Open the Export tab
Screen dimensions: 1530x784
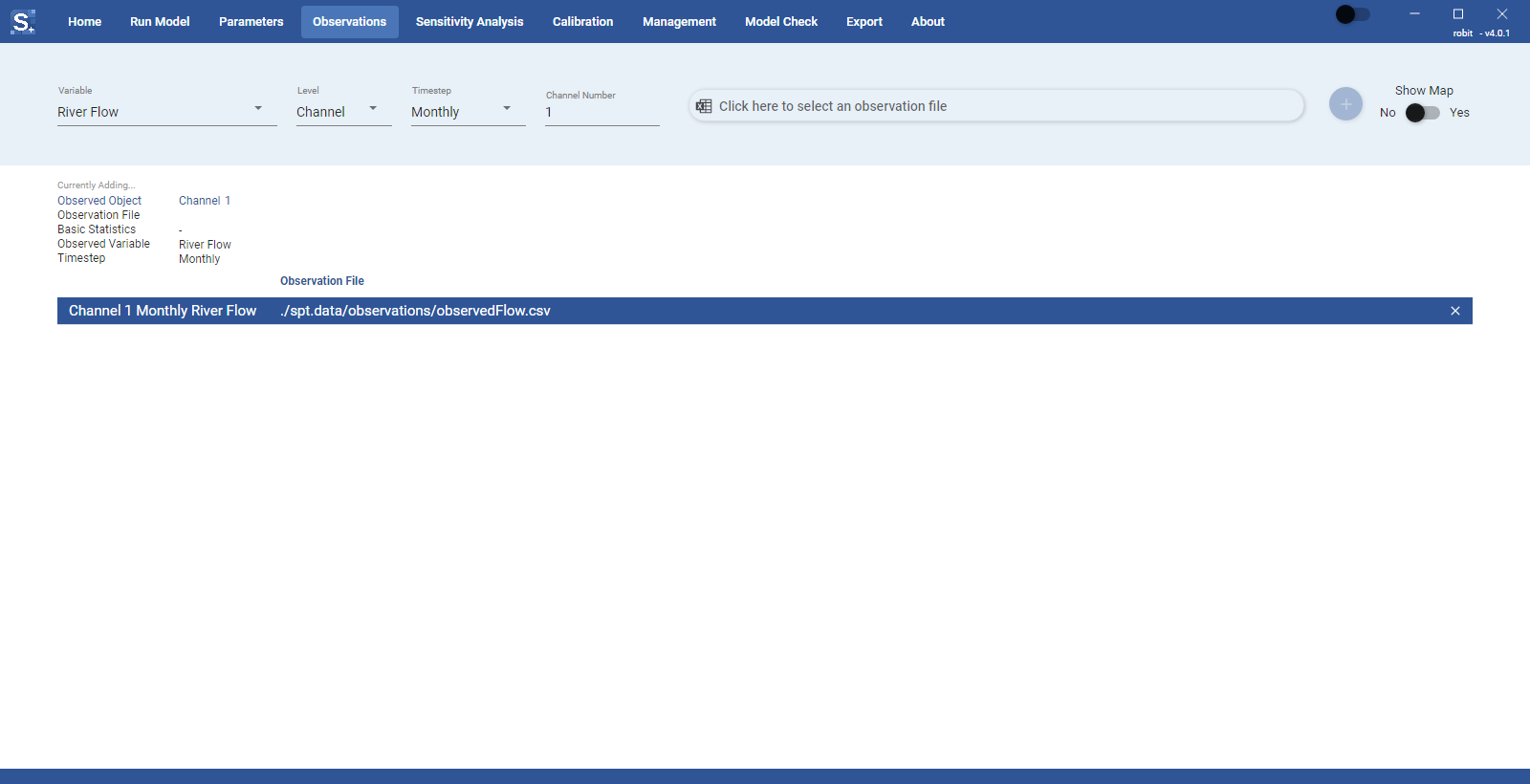[864, 22]
